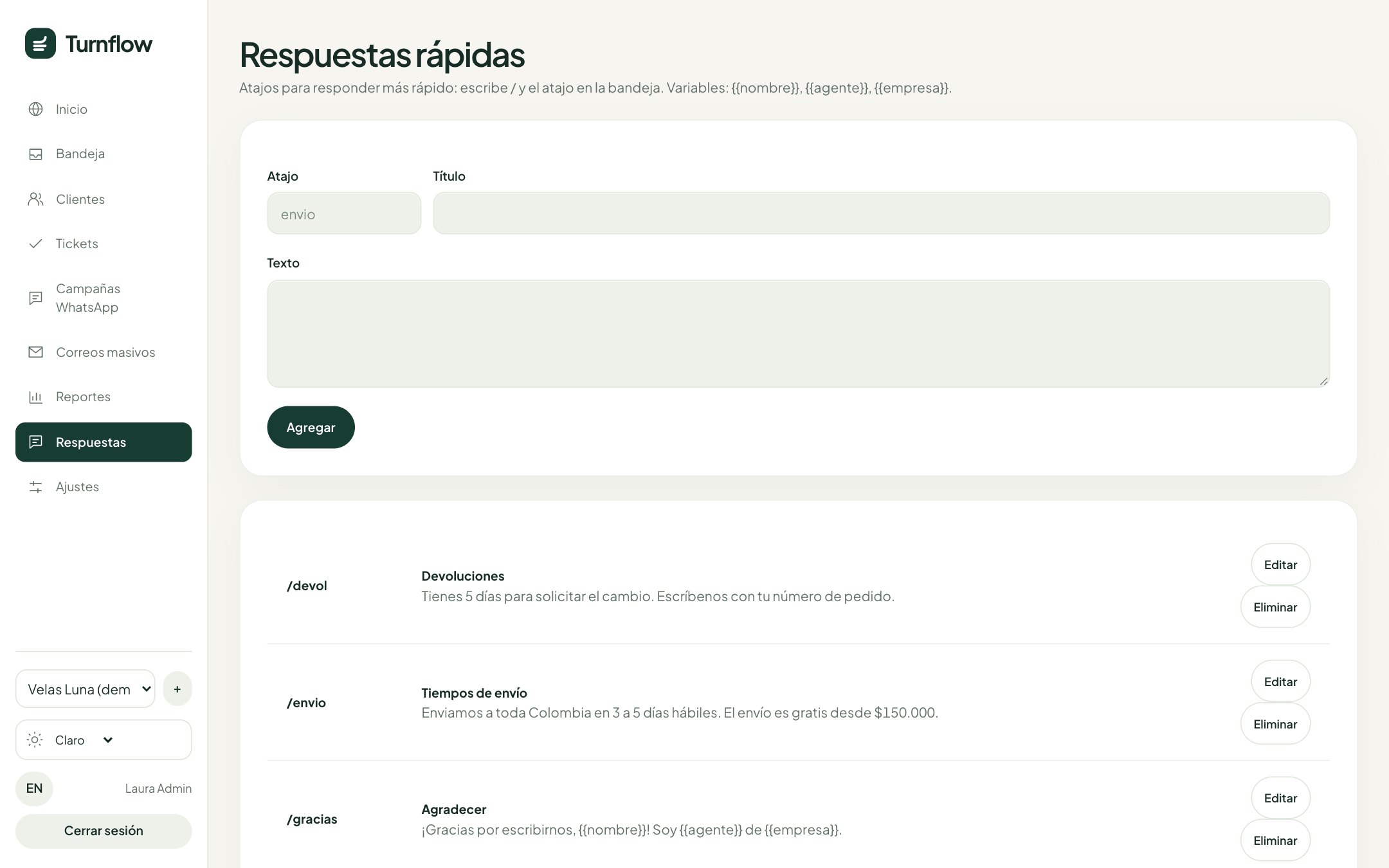Delete the /gracias Agradecer response
1389x868 pixels.
1275,841
